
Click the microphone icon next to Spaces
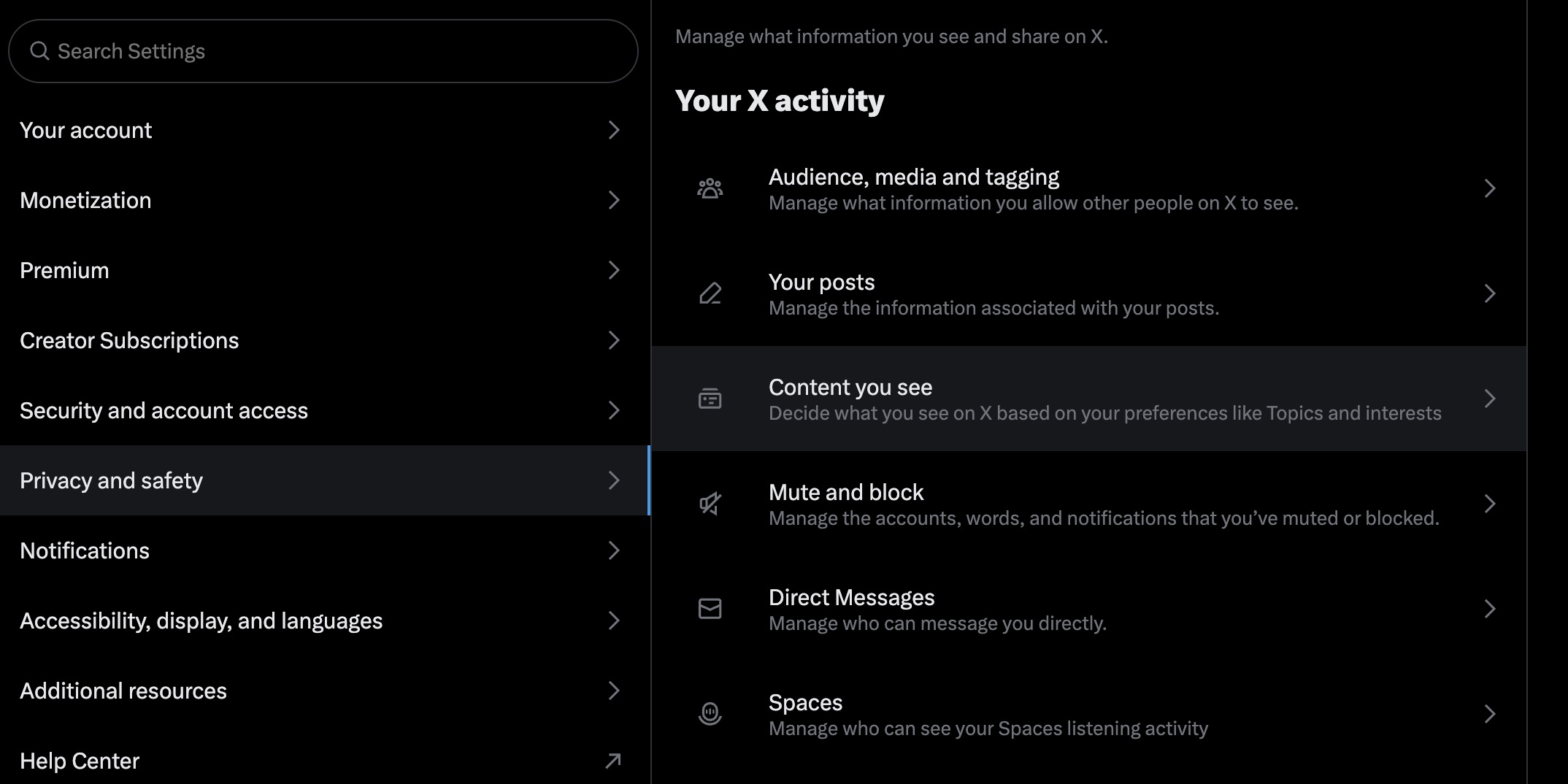coord(710,714)
